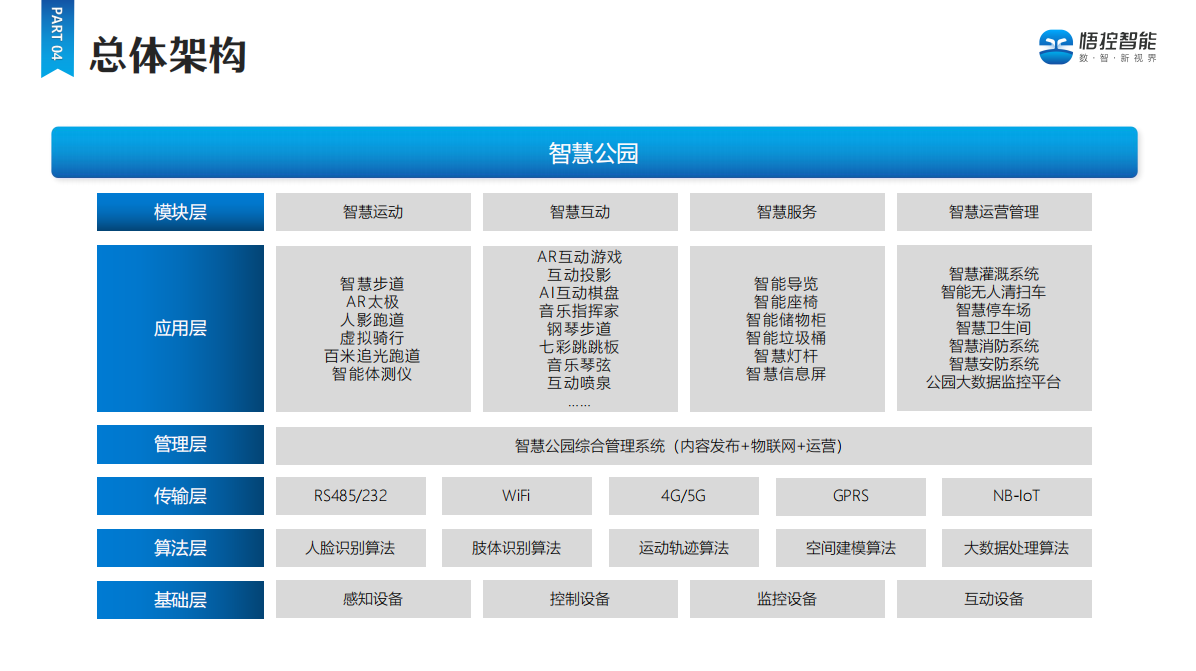Click the 模块层 layer label
The image size is (1196, 671).
click(x=180, y=212)
